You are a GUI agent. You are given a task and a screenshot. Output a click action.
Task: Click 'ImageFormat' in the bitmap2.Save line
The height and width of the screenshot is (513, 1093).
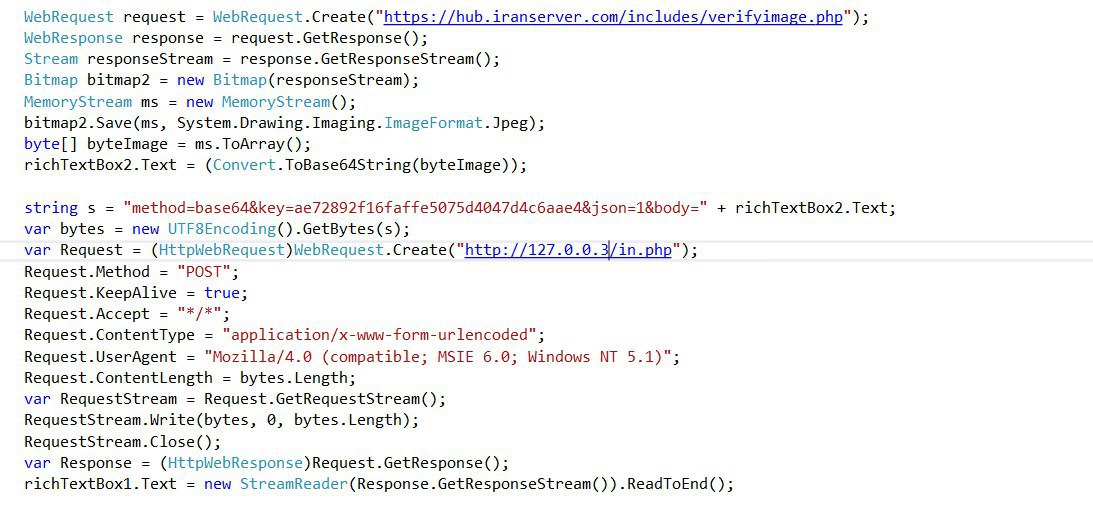(x=434, y=123)
